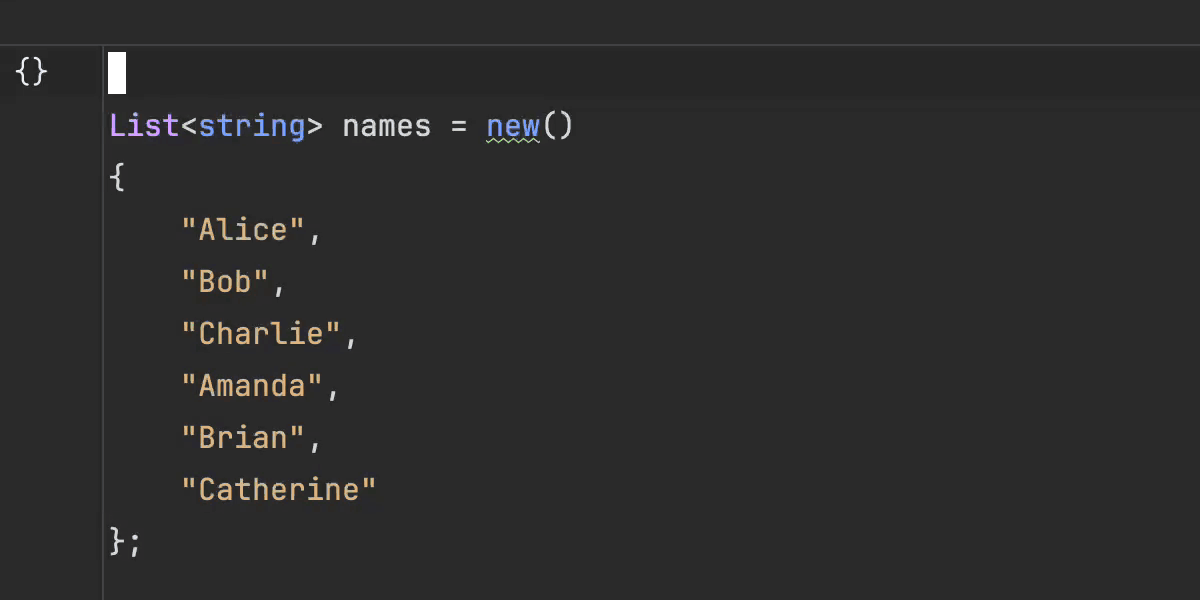Click the "Bob" string literal
Screen dimensions: 1200x600
tap(224, 282)
